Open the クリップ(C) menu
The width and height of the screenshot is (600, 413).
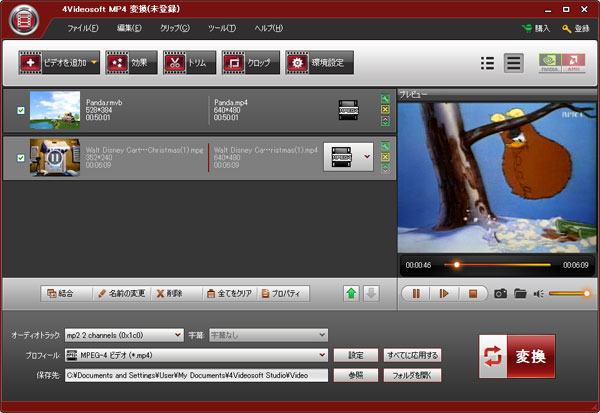click(174, 28)
